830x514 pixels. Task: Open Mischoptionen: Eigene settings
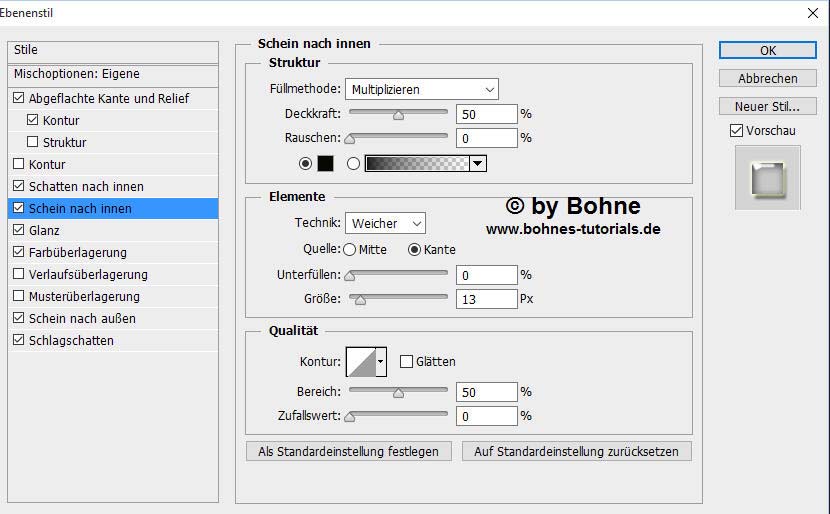[77, 74]
